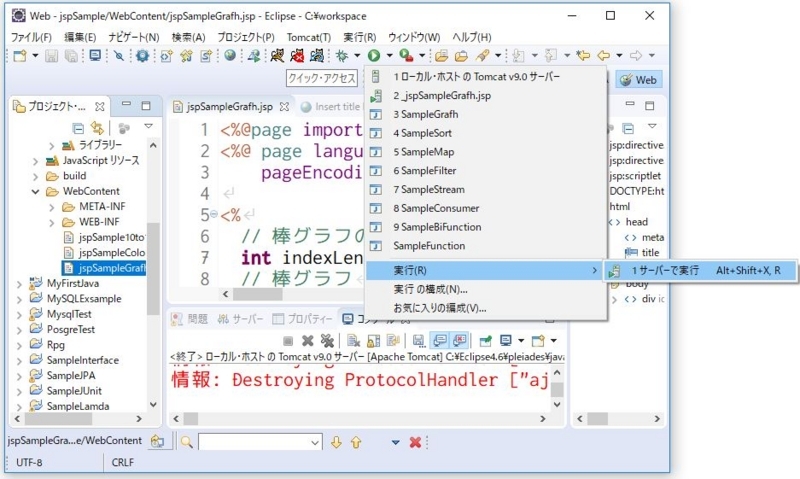Click Project Explorer horizontal scrollbar
The height and width of the screenshot is (479, 800).
click(78, 419)
